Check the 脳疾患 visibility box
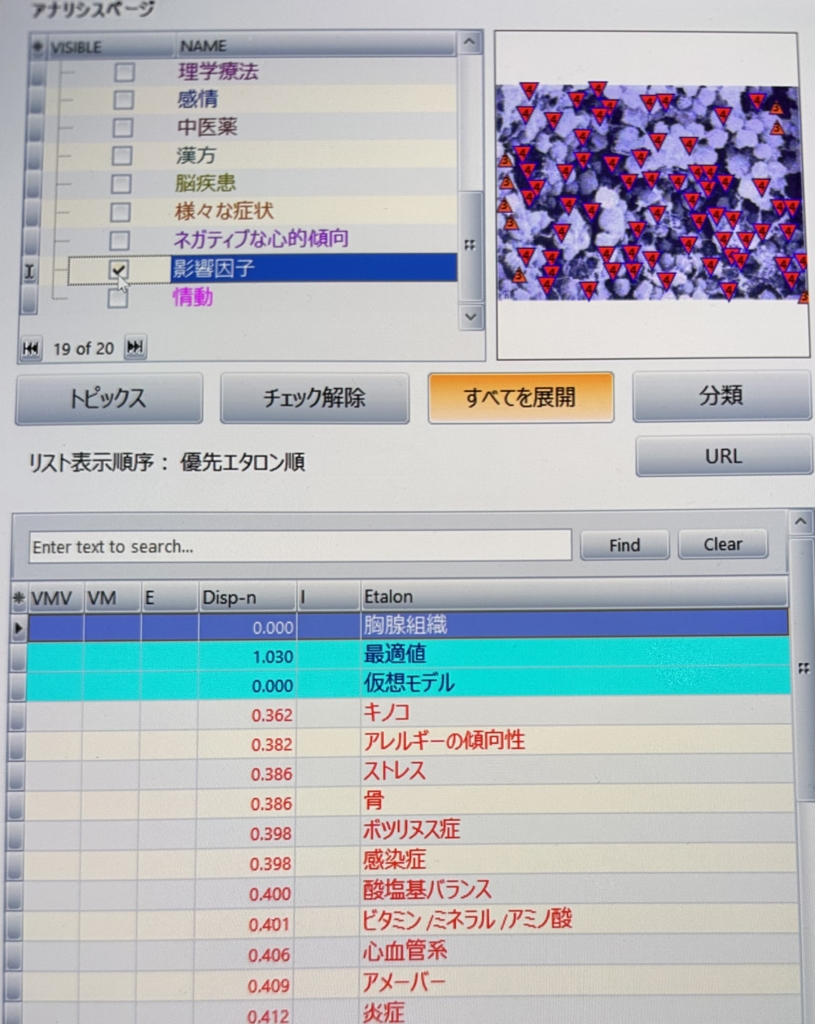Image resolution: width=815 pixels, height=1024 pixels. click(x=121, y=184)
